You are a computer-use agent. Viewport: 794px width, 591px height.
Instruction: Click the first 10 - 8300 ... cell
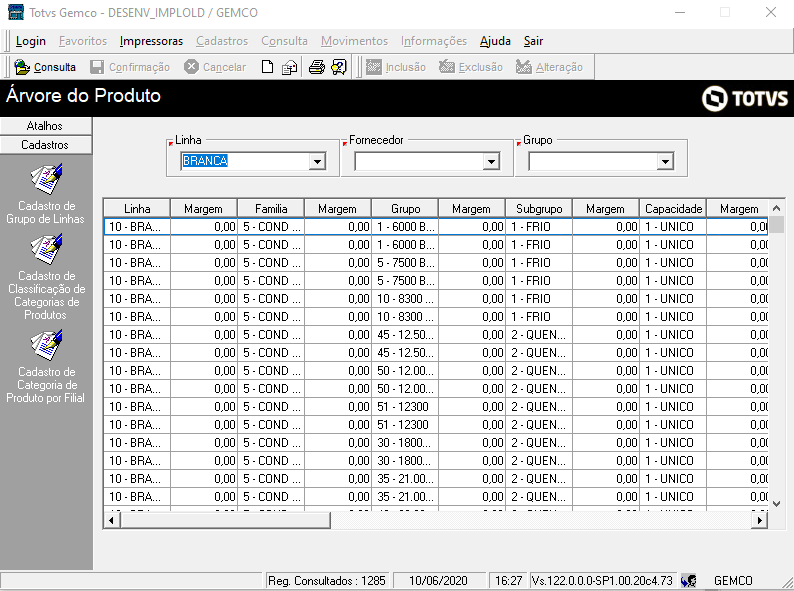(405, 299)
